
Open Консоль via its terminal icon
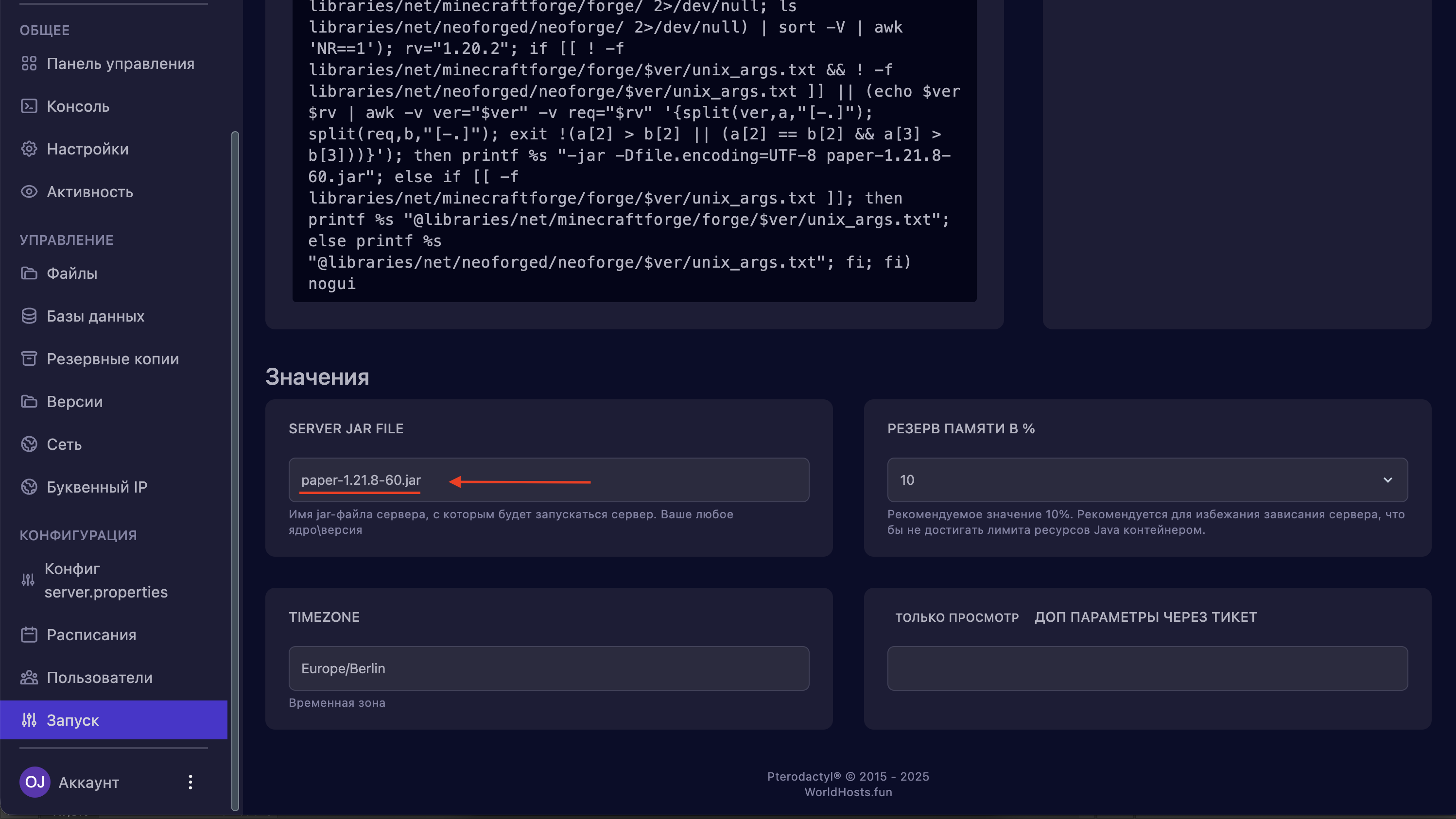(29, 106)
